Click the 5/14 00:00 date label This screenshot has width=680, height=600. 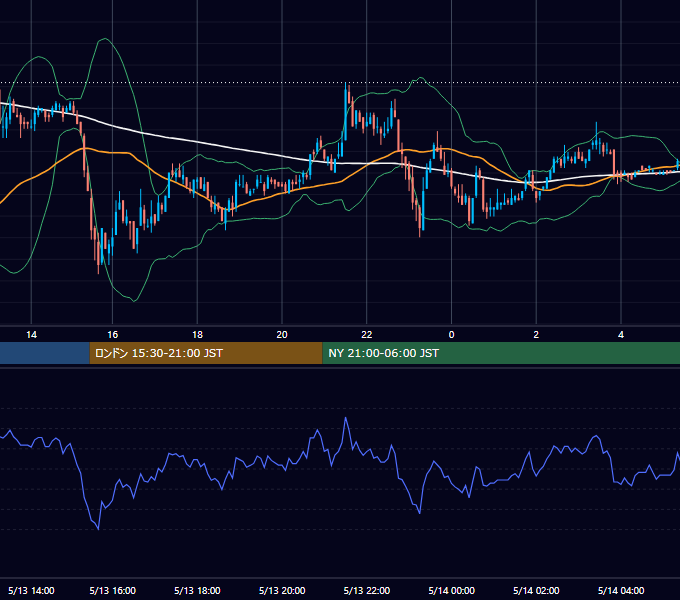(x=451, y=590)
